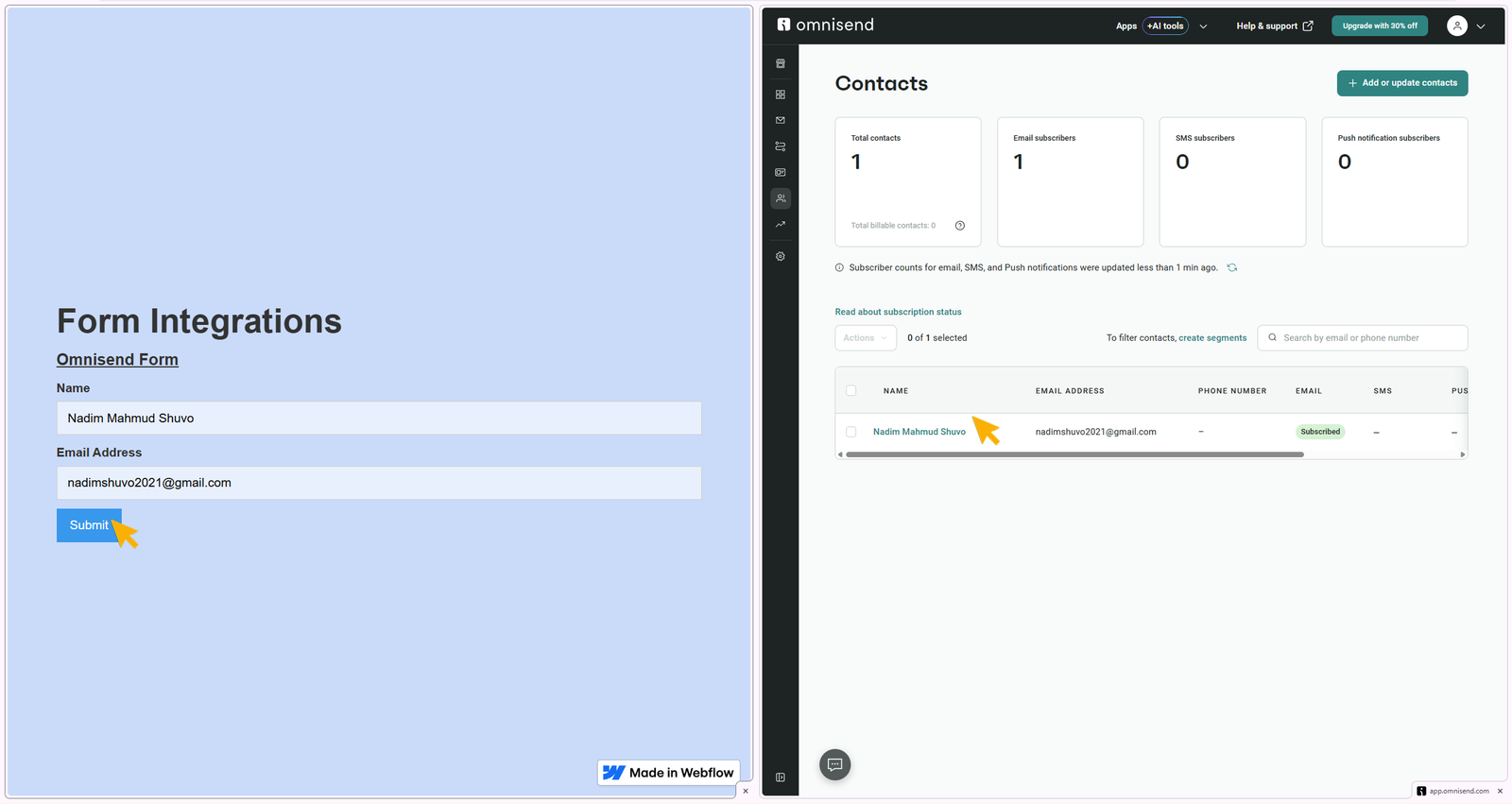
Task: Click Upgrade with 30% off button
Action: click(1380, 26)
